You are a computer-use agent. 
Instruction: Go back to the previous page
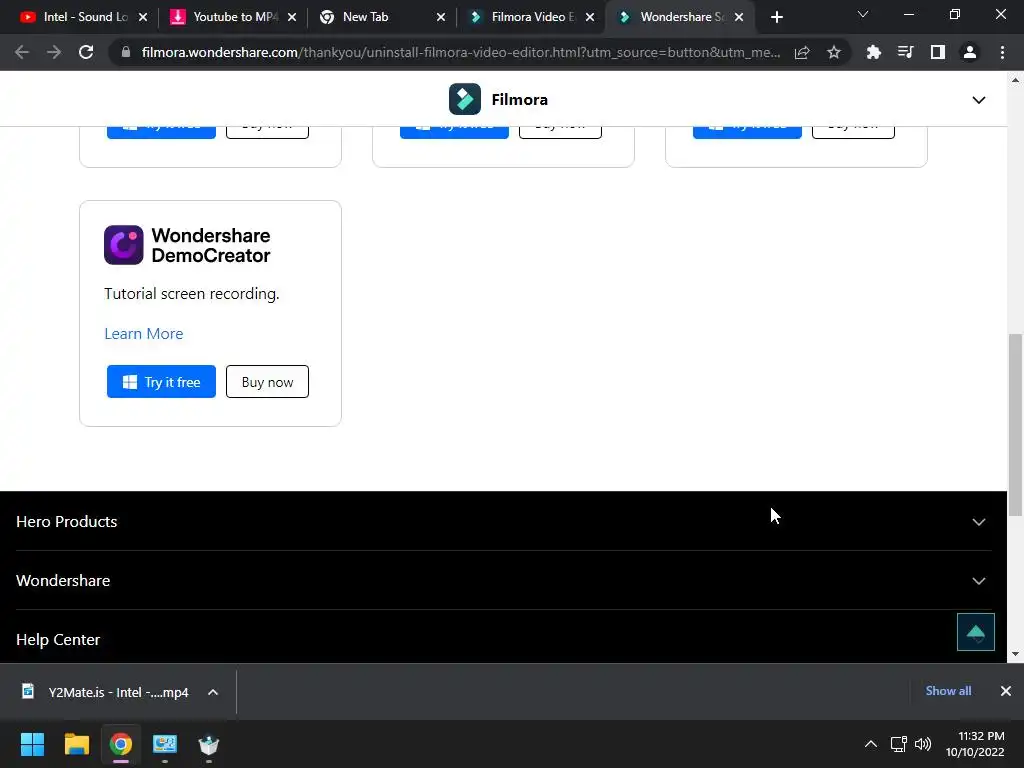click(22, 52)
